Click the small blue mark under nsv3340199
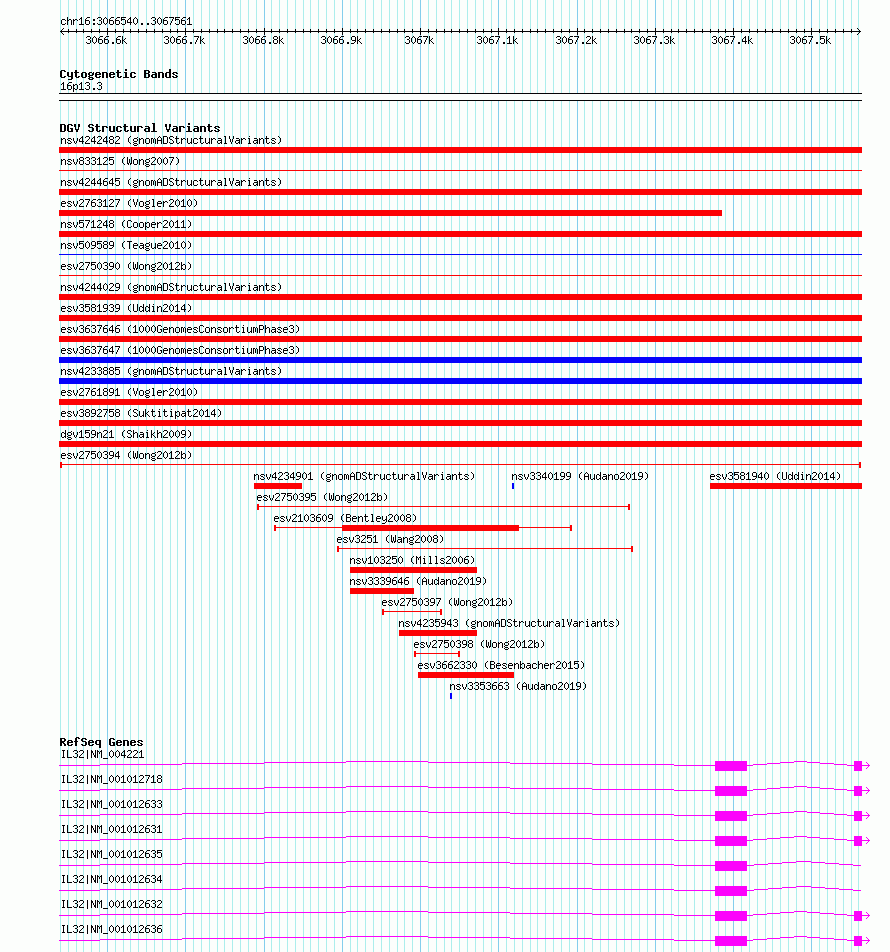 pyautogui.click(x=513, y=486)
